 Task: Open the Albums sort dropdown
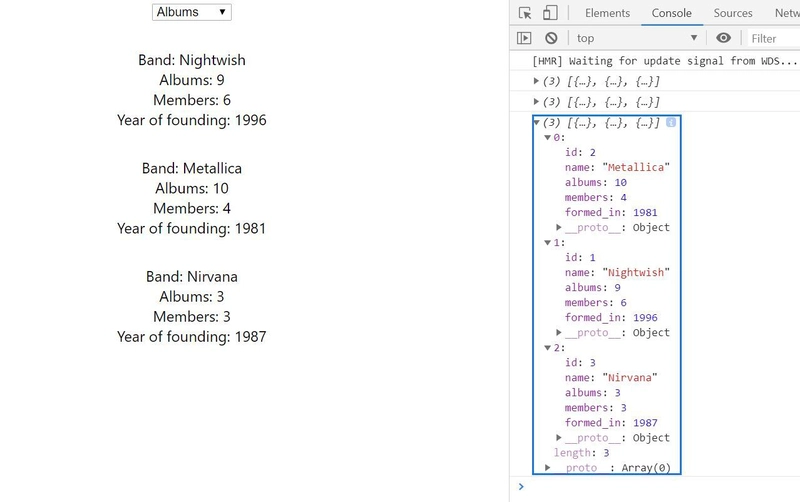point(192,12)
